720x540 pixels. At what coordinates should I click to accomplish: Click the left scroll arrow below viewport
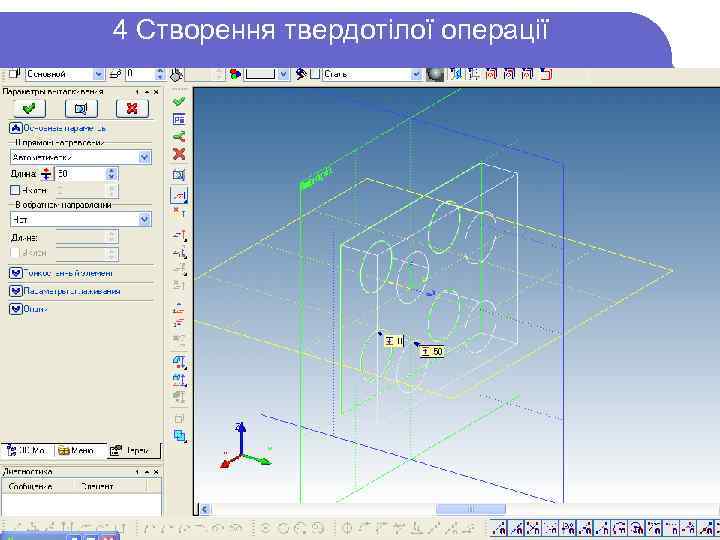(x=205, y=509)
